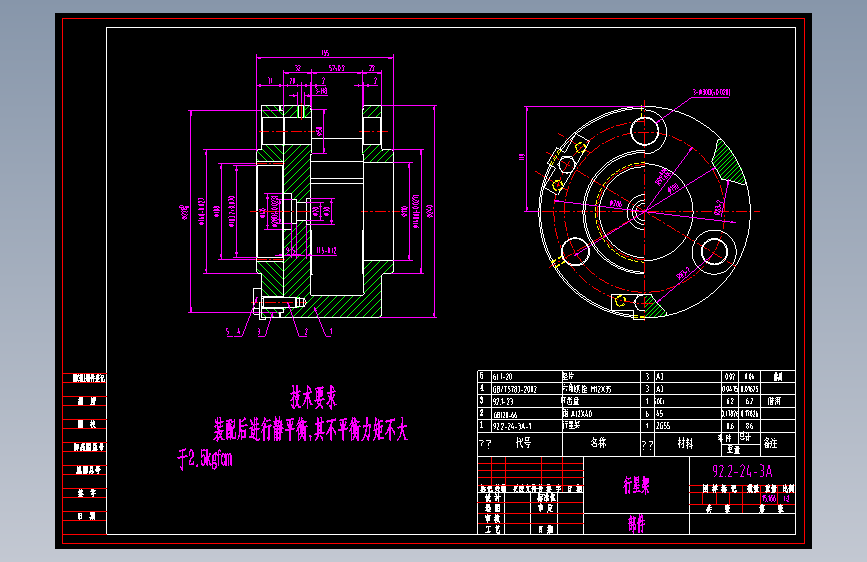Click the 于2.5kgfcm note line
The image size is (867, 562).
click(205, 459)
